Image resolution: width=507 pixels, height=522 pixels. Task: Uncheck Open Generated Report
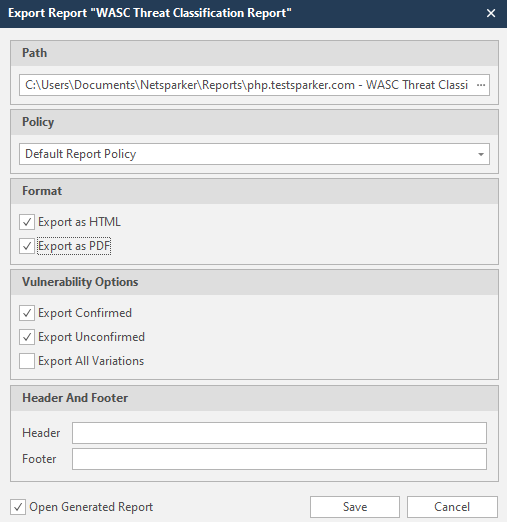pos(18,507)
